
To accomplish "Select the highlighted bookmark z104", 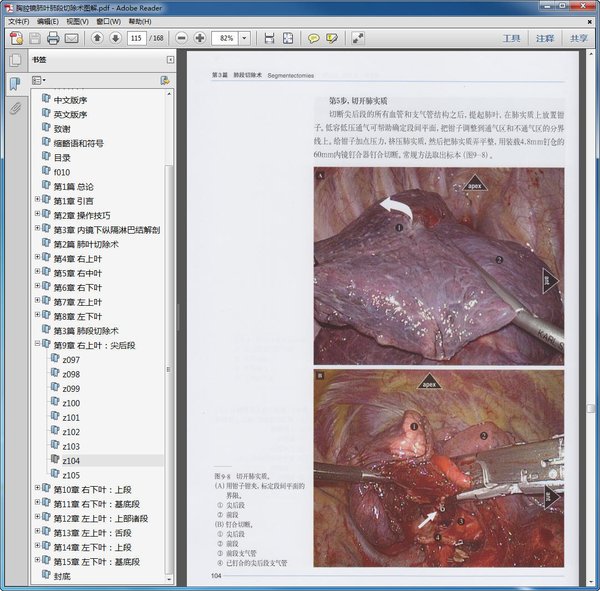I will tap(71, 461).
